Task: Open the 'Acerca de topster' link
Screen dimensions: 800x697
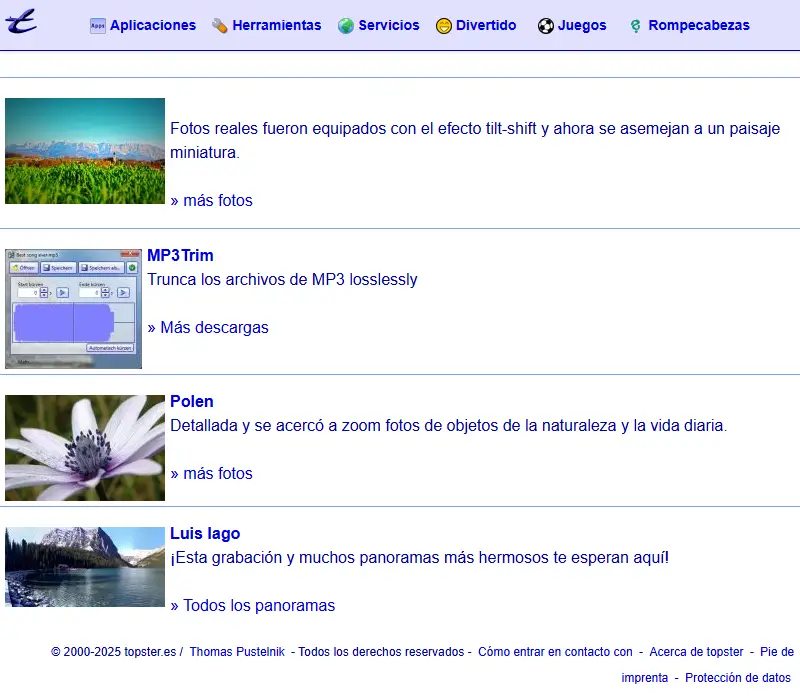Action: [x=696, y=652]
